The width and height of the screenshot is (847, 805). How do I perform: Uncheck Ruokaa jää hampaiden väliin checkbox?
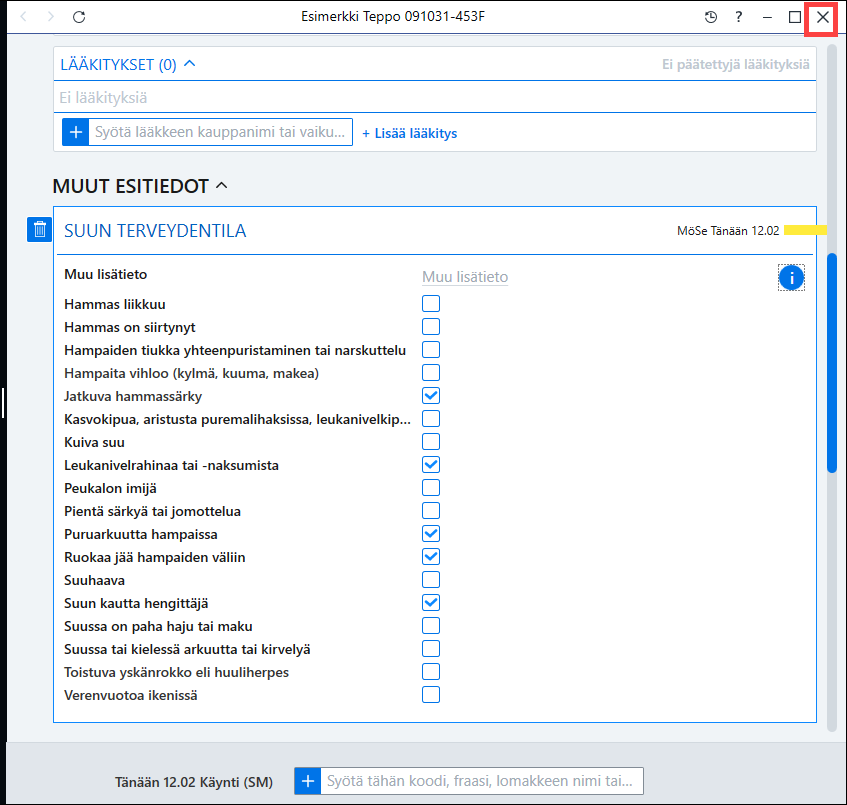431,556
